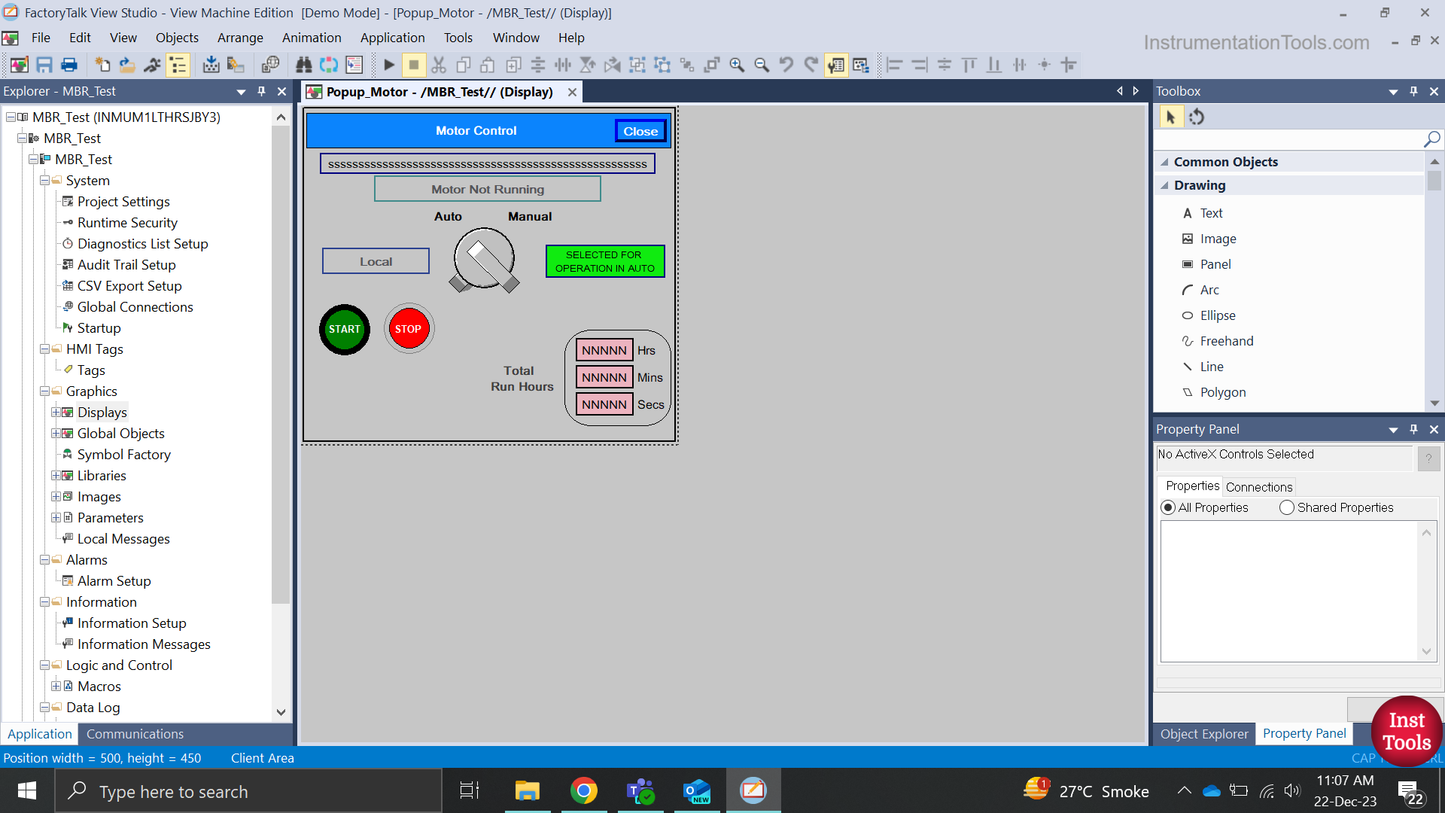Click the rotate tool in Toolbox
This screenshot has width=1445, height=813.
tap(1197, 117)
